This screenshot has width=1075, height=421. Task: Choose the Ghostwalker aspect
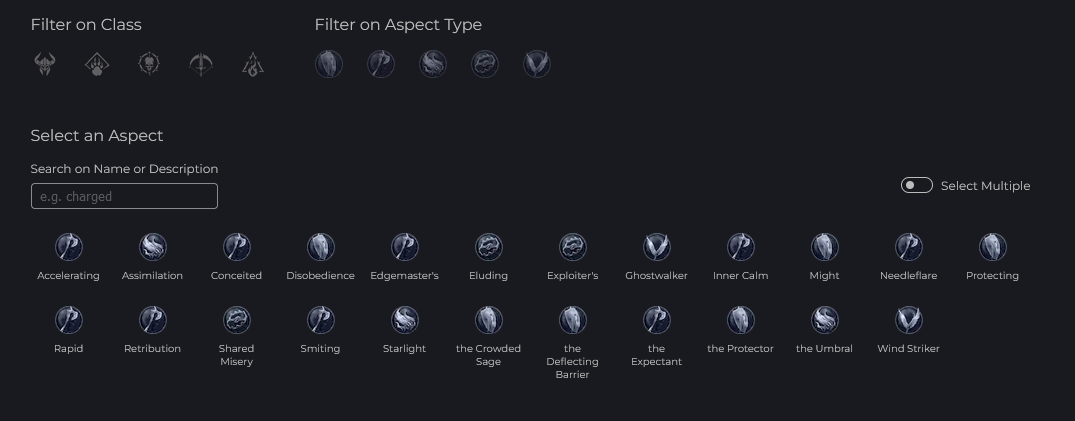click(x=656, y=257)
